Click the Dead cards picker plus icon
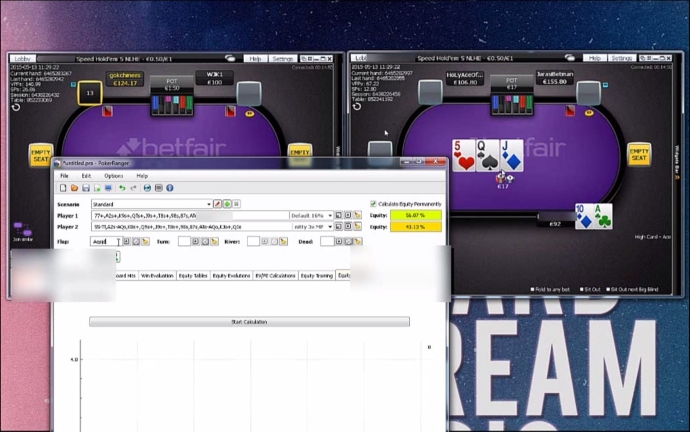690x432 pixels. click(x=339, y=242)
